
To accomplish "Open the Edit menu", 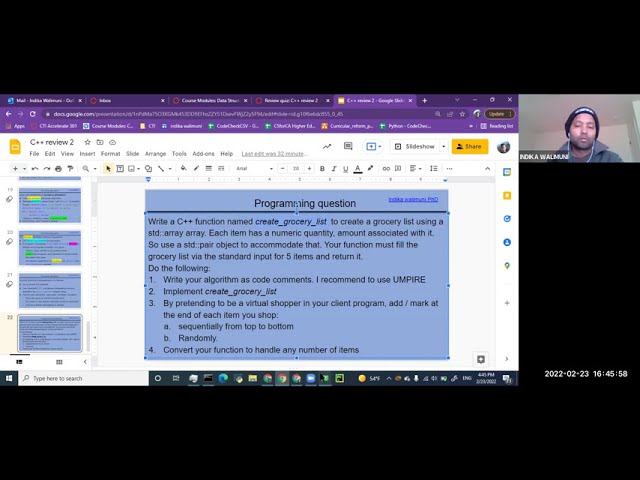I will coord(50,154).
